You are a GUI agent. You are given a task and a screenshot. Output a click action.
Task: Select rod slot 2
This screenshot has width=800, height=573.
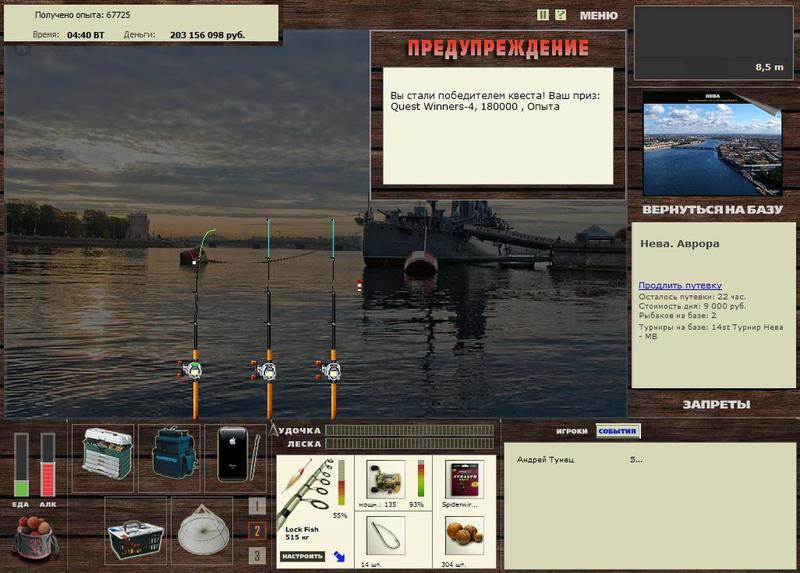(257, 531)
